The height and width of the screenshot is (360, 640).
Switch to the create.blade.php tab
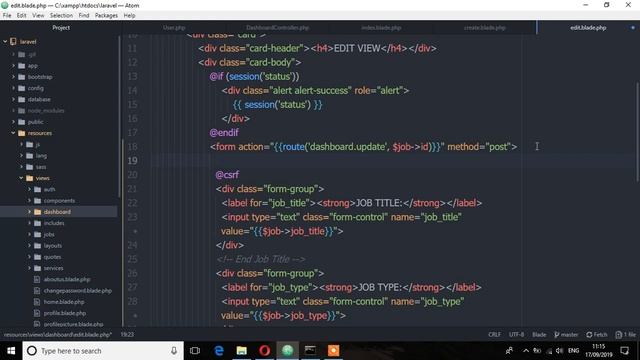tap(485, 28)
